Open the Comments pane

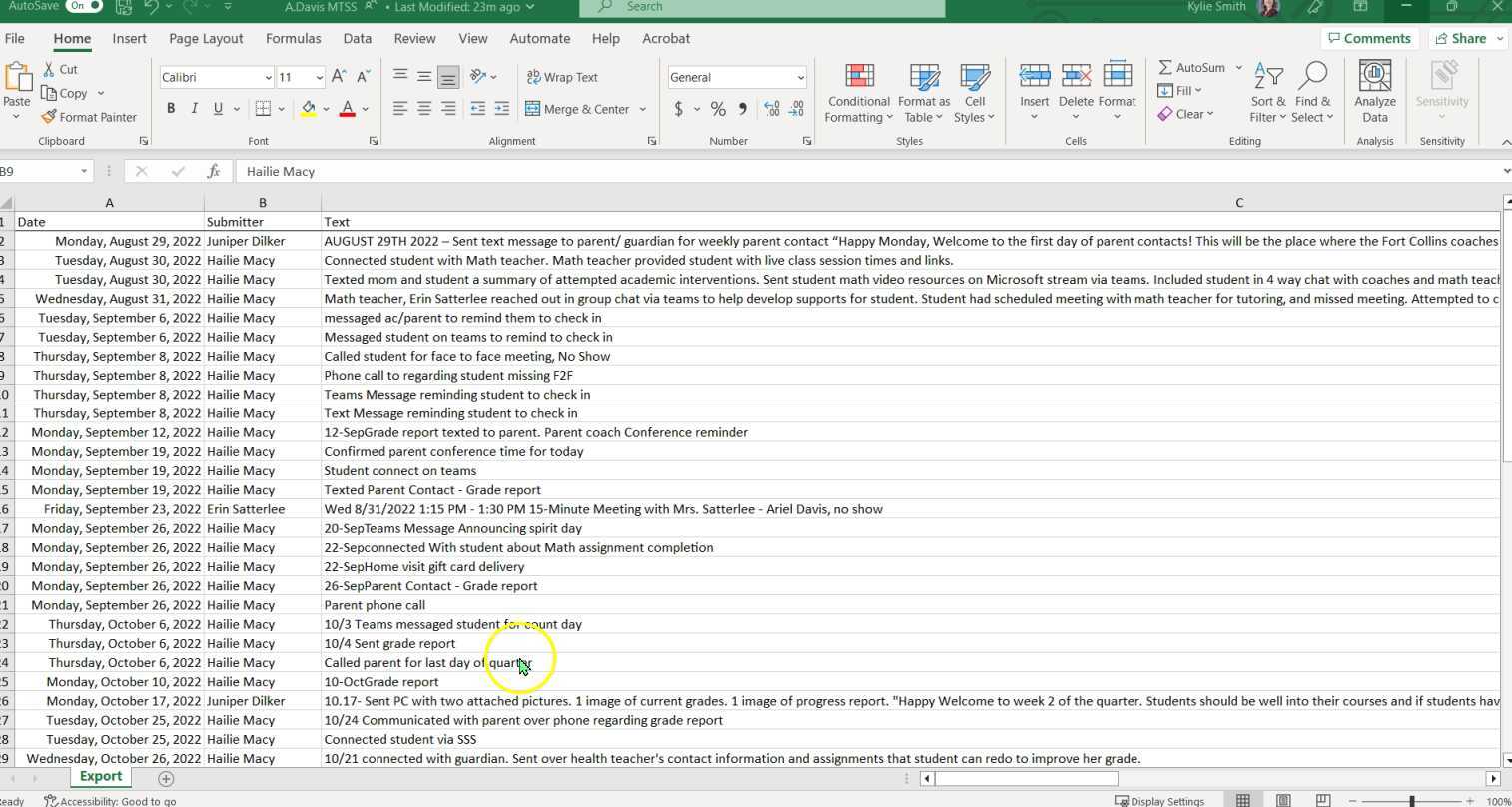pyautogui.click(x=1369, y=38)
